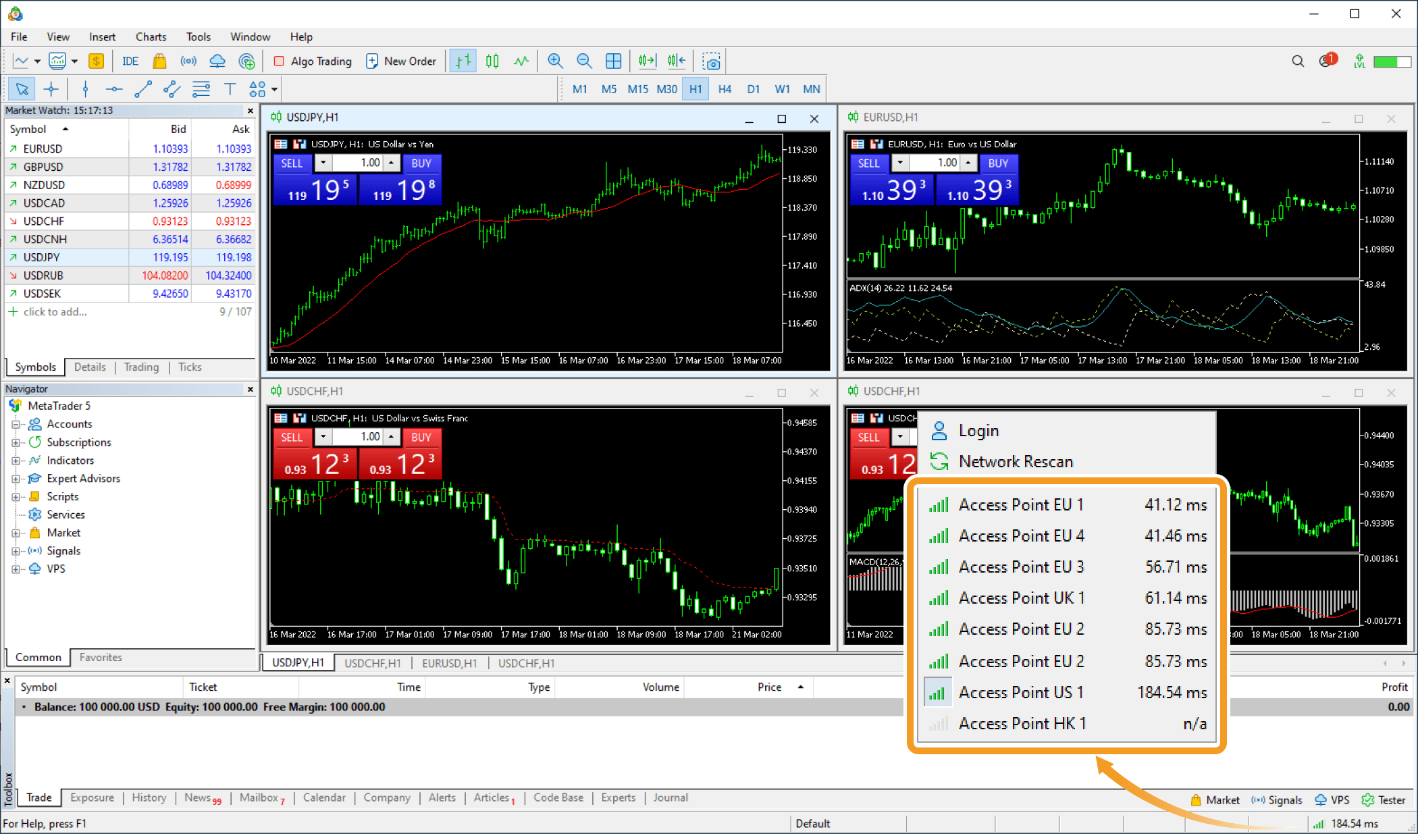Switch chart to line chart mode
This screenshot has height=840, width=1418.
pos(521,61)
